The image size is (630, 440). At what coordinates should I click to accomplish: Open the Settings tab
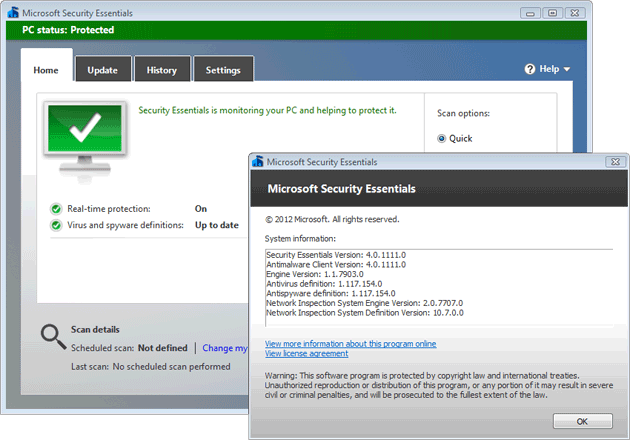click(223, 70)
